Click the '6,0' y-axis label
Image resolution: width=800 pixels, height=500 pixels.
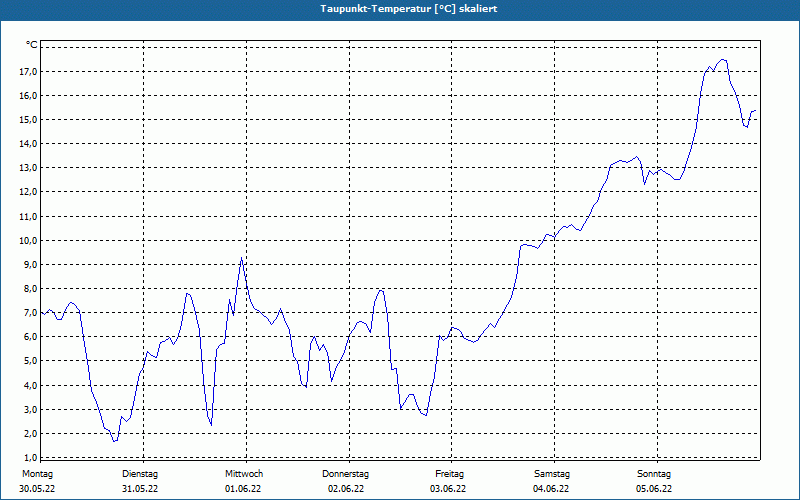(x=30, y=337)
